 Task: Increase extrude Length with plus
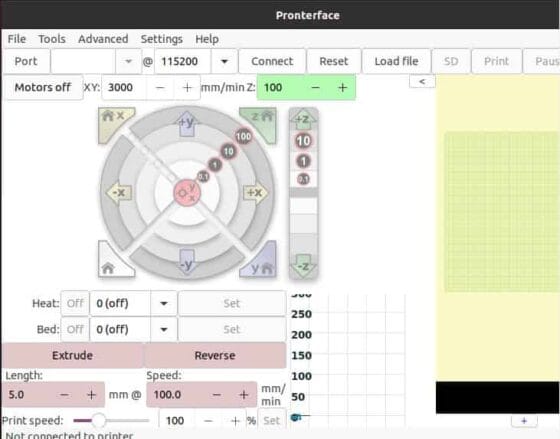(91, 395)
